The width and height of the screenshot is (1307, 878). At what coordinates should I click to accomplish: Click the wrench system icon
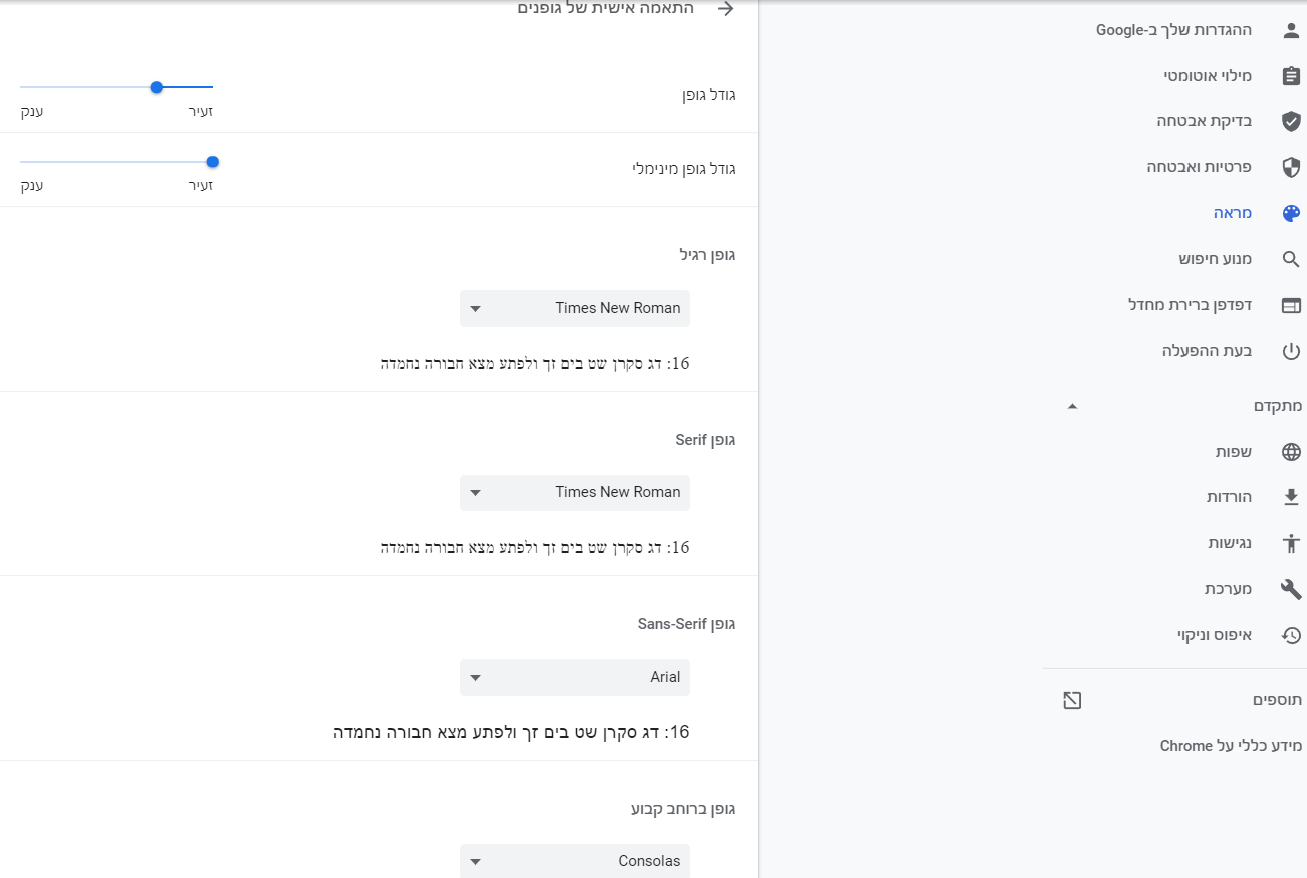click(x=1291, y=589)
